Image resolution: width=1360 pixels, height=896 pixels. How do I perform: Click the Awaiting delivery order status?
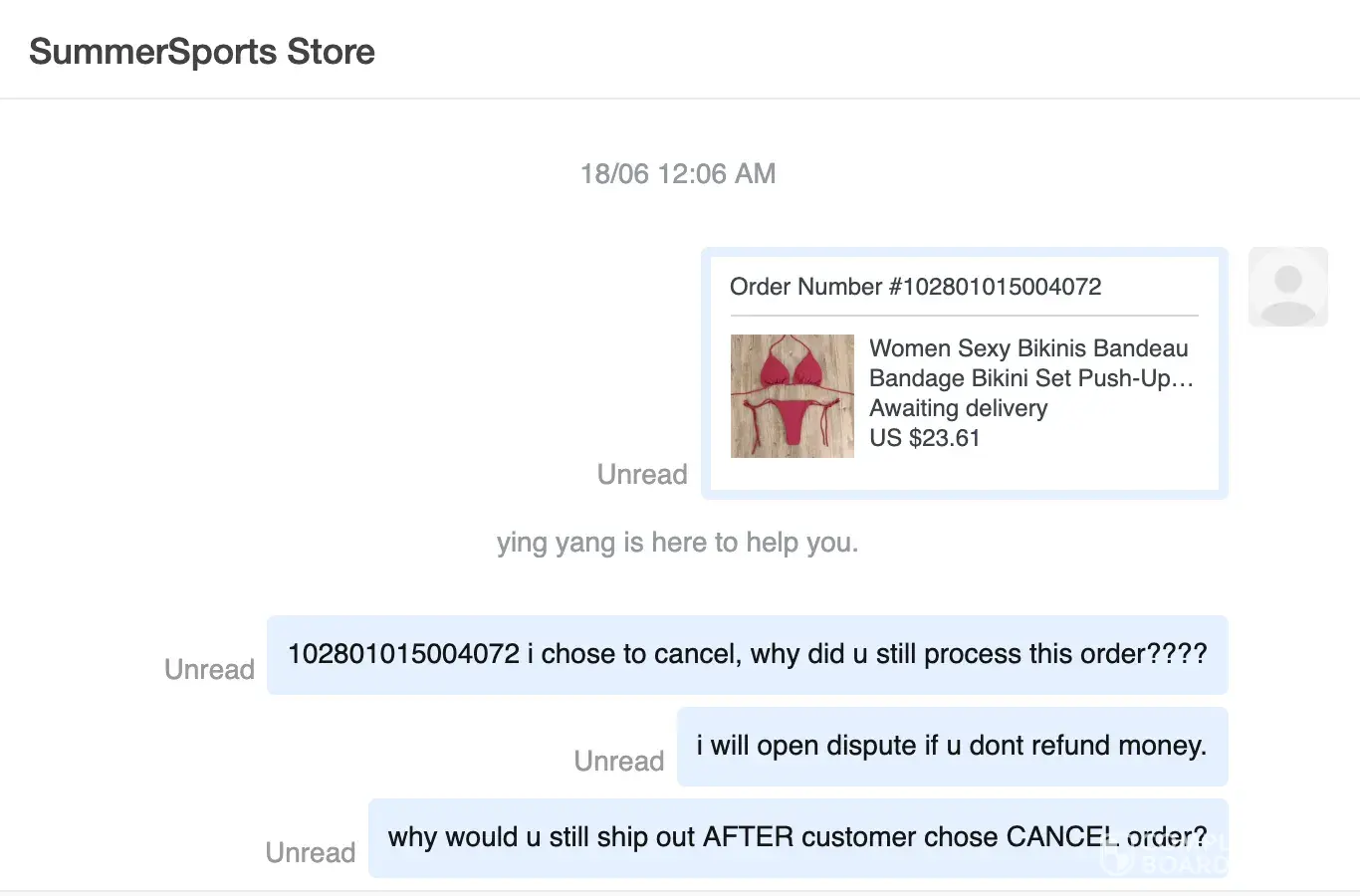pos(958,408)
